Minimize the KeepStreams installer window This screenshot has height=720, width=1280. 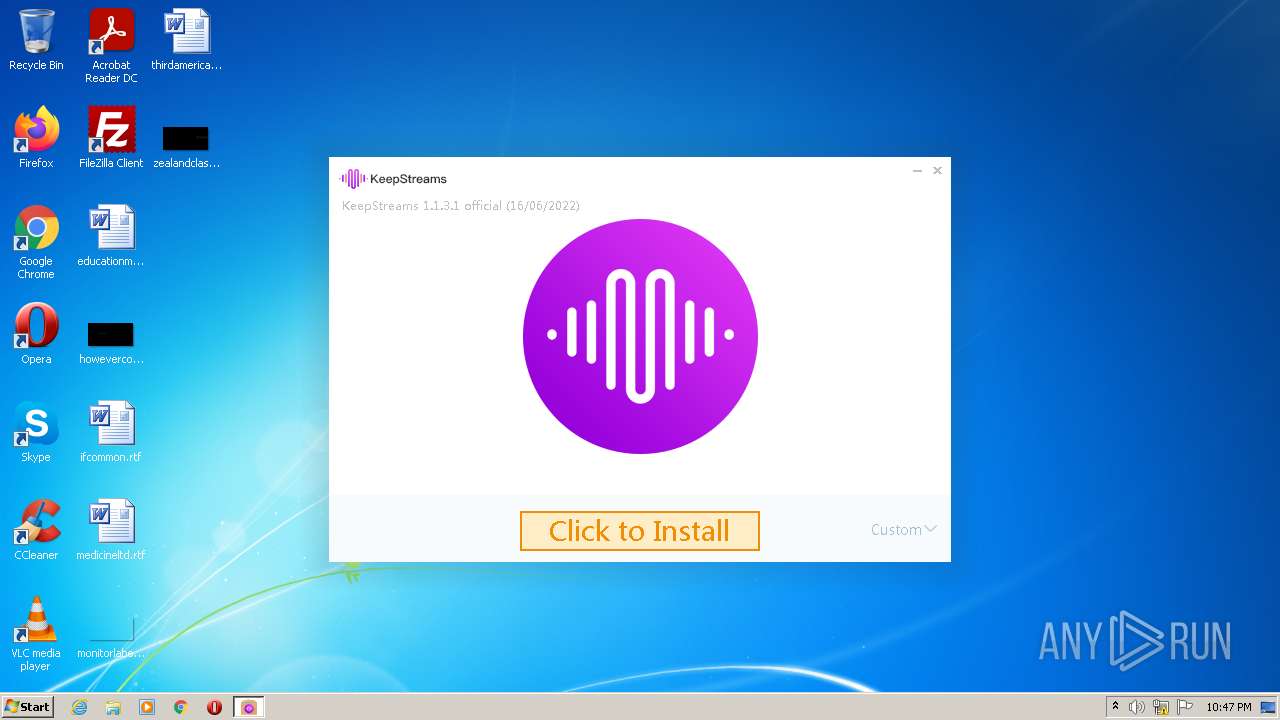tap(917, 171)
